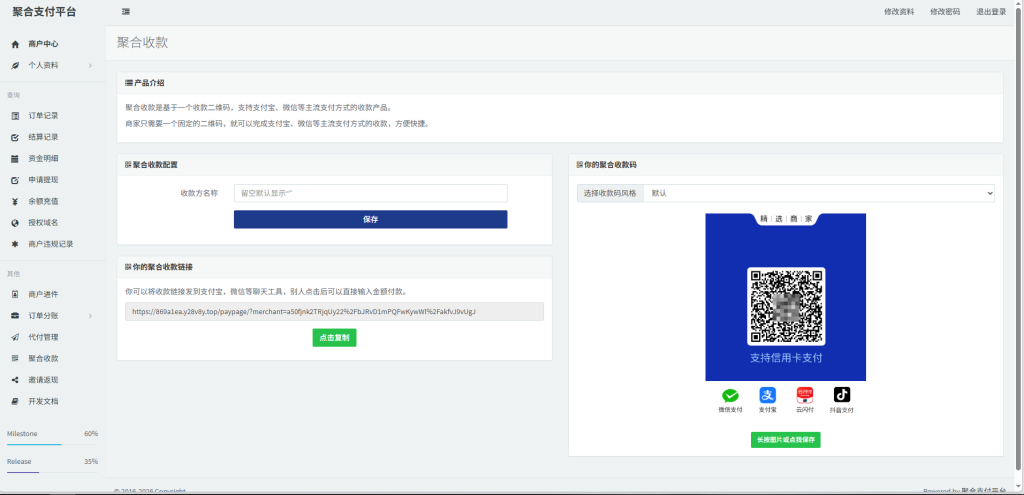Click the Release progress bar

point(52,471)
